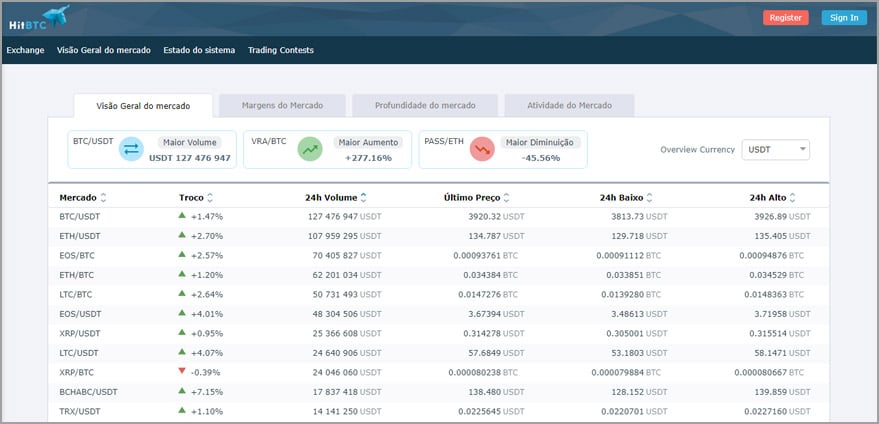
Task: Click 24h high value 0.00094876 BTC
Action: [x=771, y=255]
